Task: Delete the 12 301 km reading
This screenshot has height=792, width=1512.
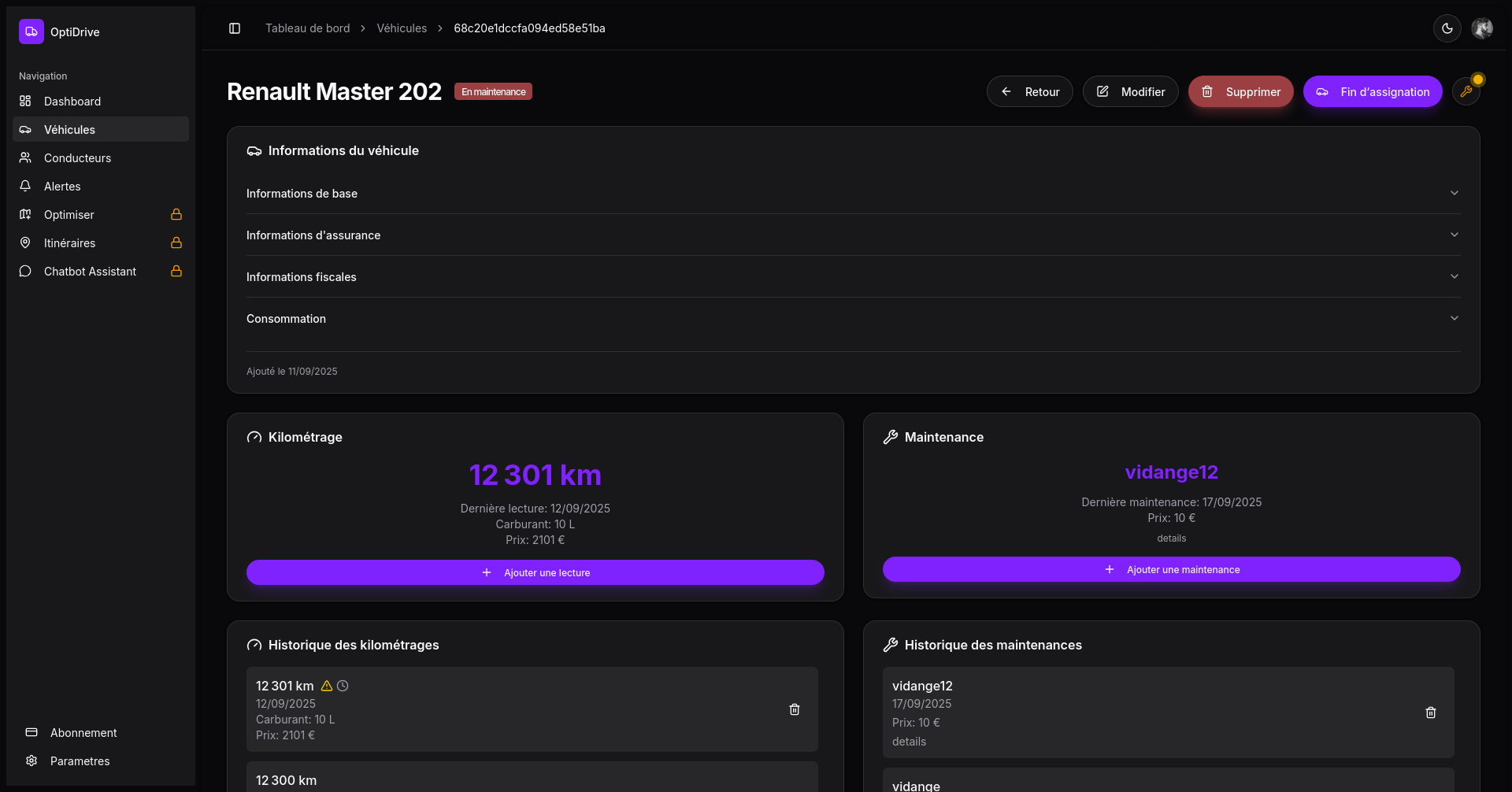Action: [794, 709]
